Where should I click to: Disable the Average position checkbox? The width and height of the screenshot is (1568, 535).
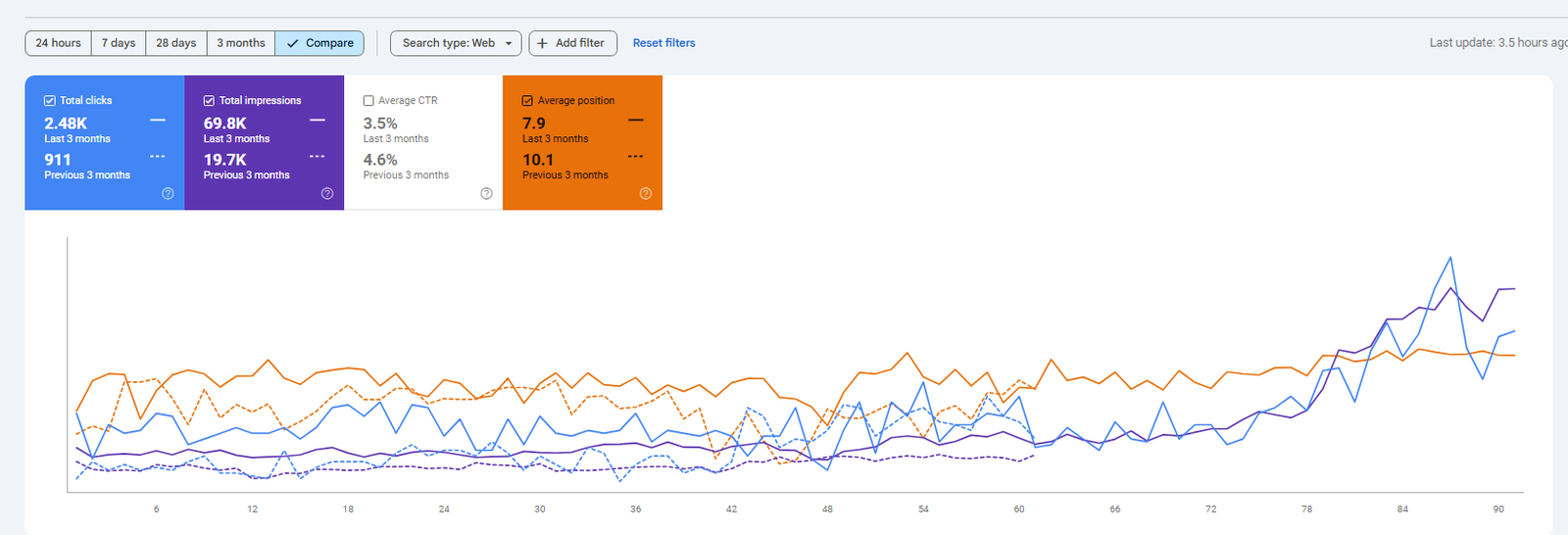pyautogui.click(x=527, y=101)
